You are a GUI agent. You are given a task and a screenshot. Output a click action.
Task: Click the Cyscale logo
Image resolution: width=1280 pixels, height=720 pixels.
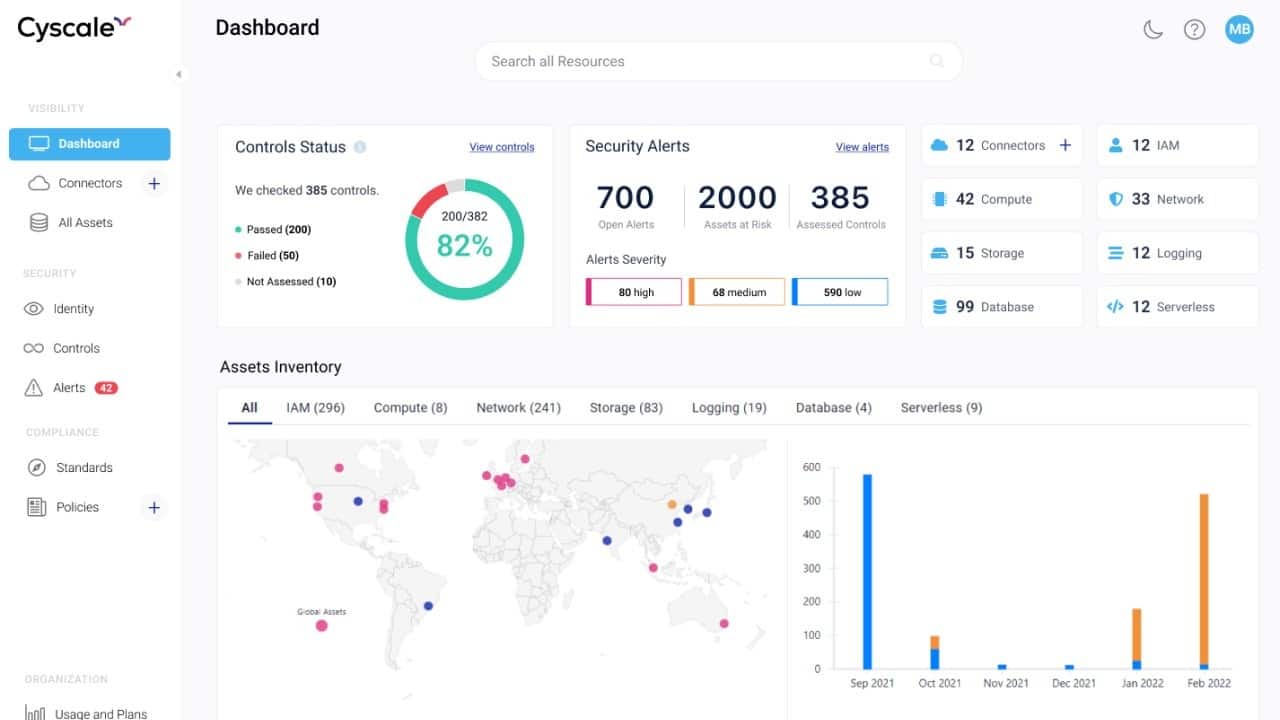coord(74,27)
